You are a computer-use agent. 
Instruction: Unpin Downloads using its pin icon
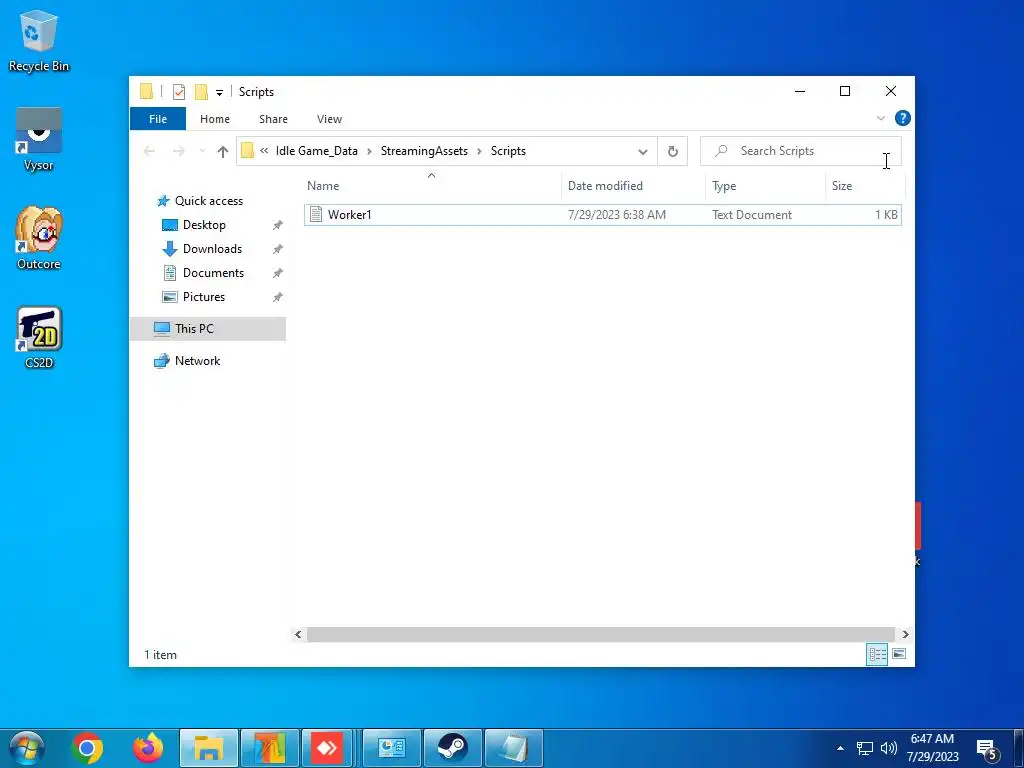[x=278, y=249]
